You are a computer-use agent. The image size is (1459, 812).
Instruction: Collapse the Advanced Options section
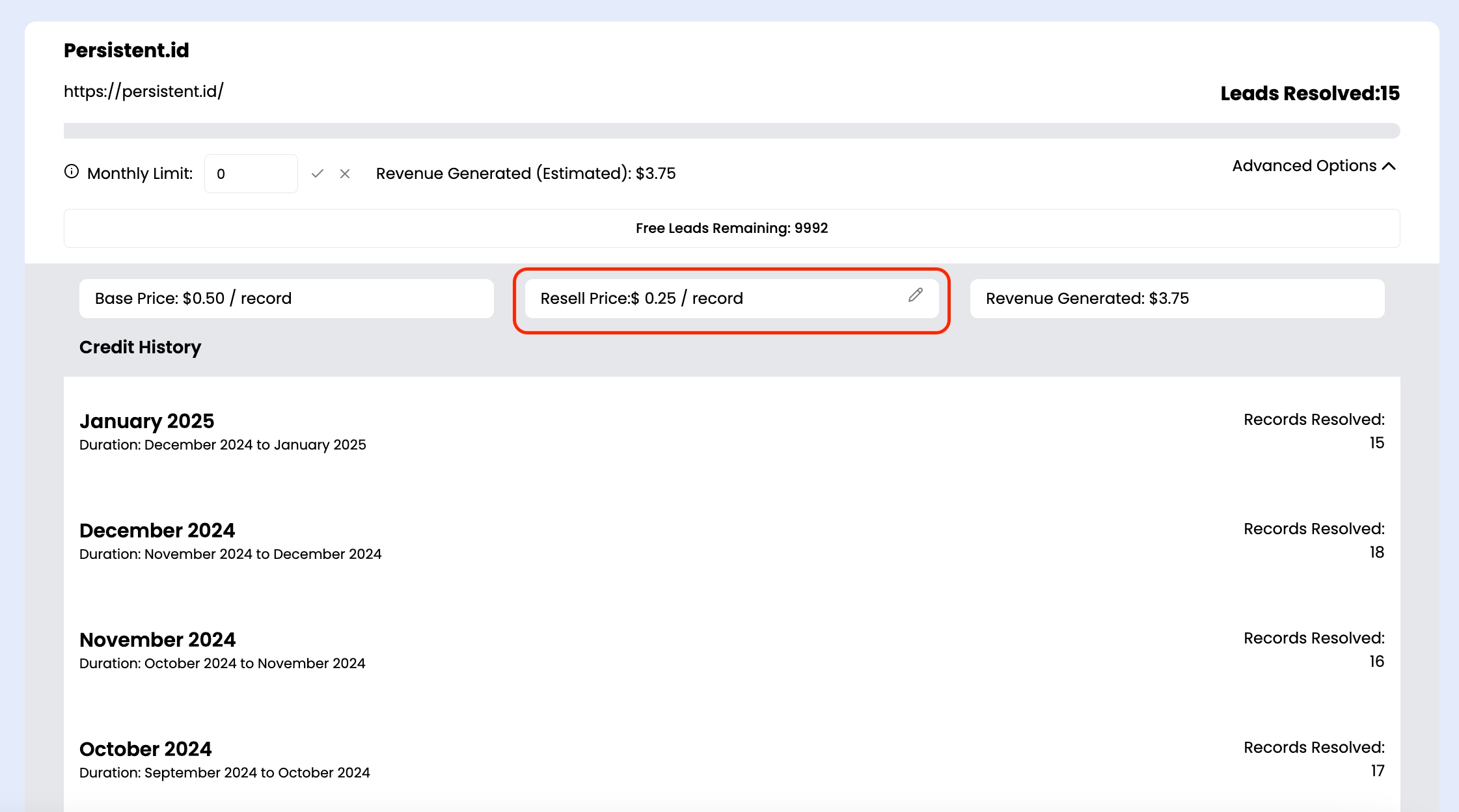pyautogui.click(x=1304, y=166)
